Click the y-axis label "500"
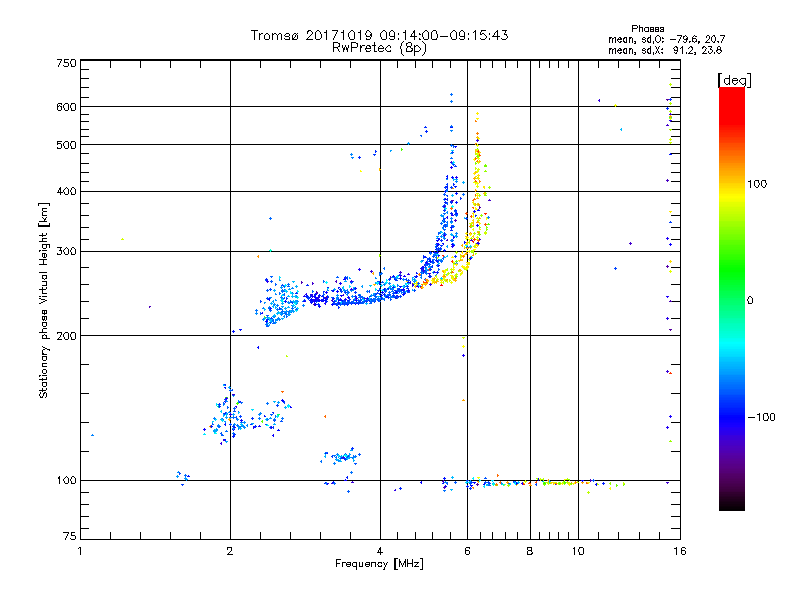Screen dimensions: 800x600 click(66, 145)
